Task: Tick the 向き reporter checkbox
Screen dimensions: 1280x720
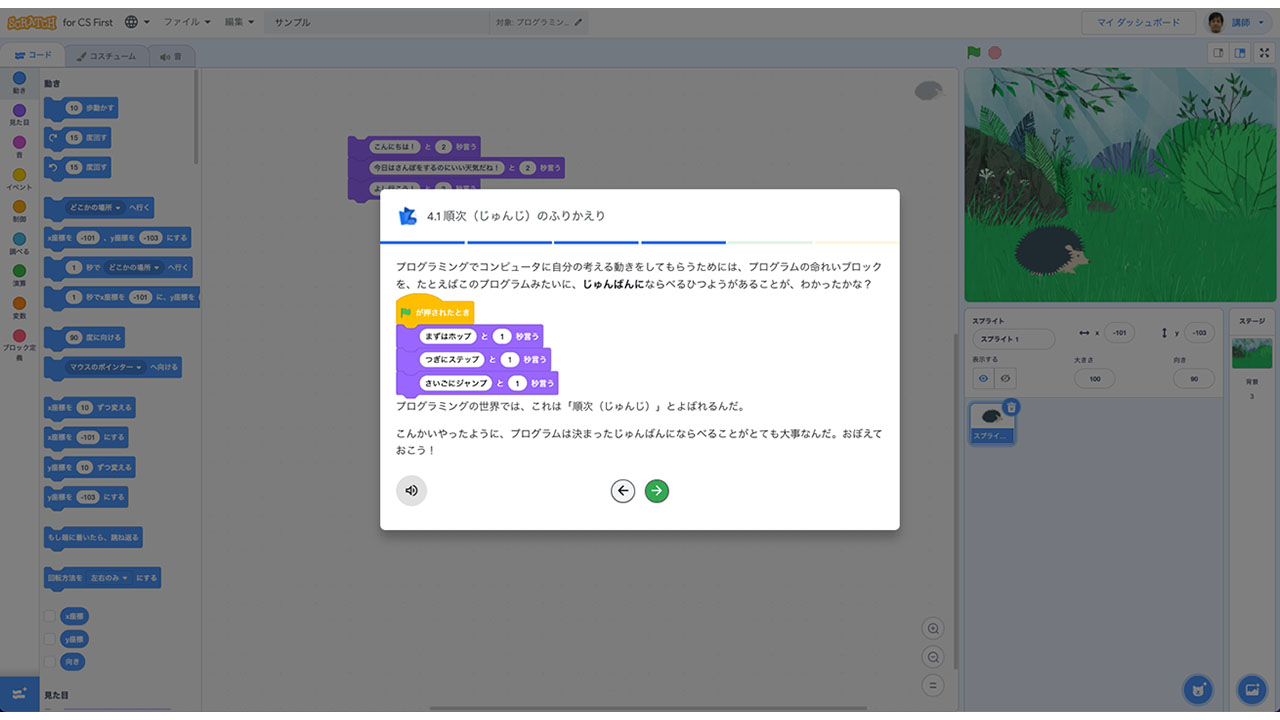Action: [49, 662]
